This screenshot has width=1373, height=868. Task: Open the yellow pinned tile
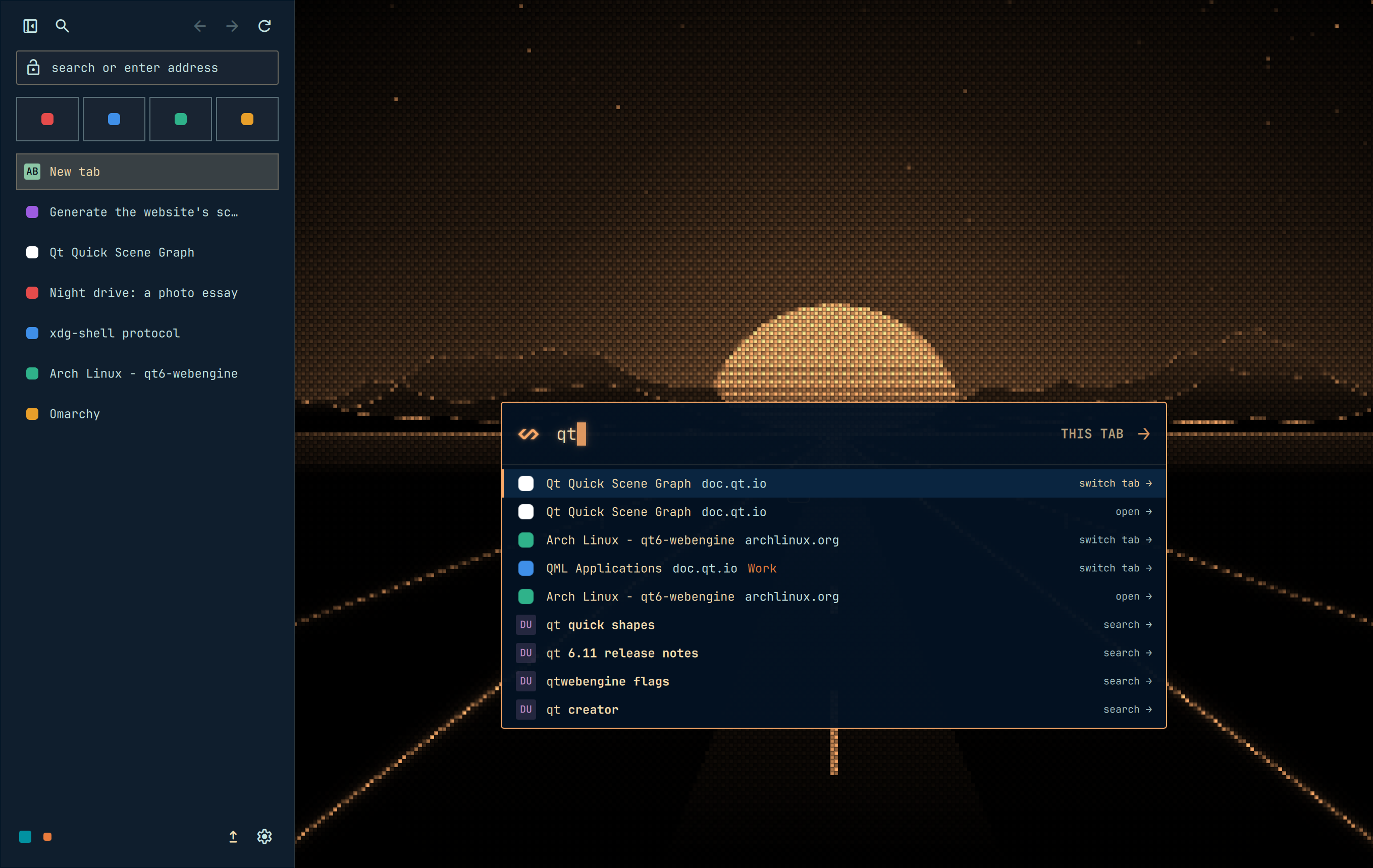247,119
